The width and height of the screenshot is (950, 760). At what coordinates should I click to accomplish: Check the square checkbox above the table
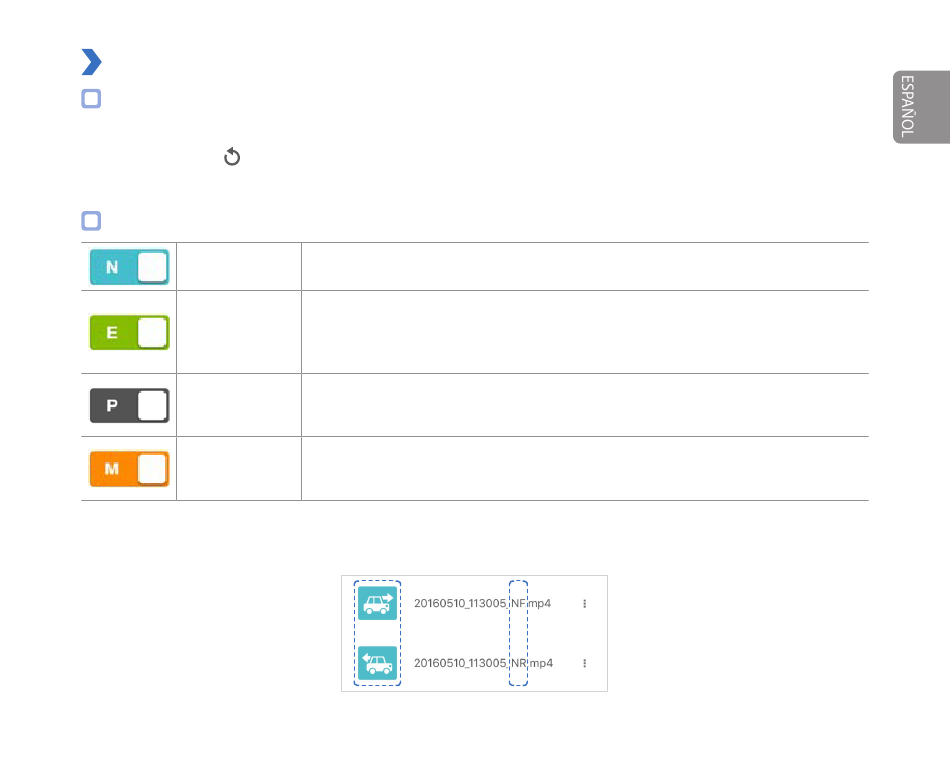[x=91, y=221]
